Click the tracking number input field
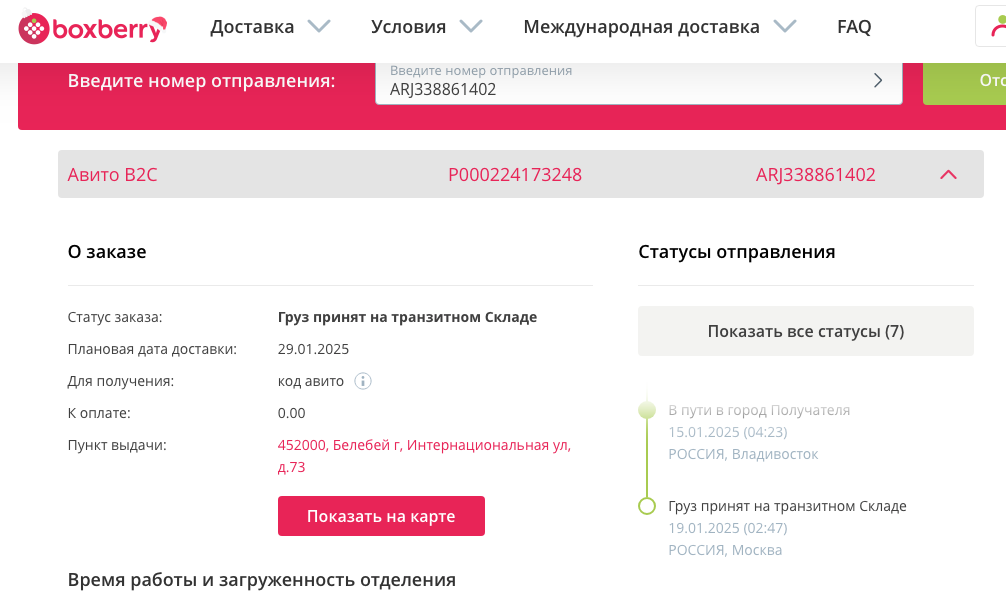 point(620,89)
